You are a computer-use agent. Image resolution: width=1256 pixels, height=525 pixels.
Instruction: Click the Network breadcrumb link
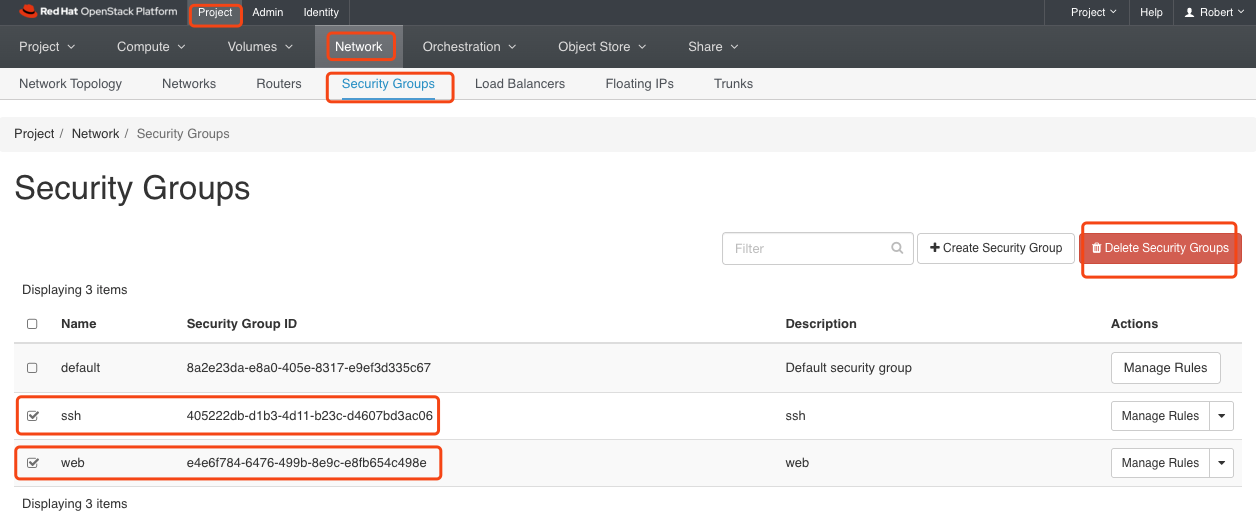[95, 134]
